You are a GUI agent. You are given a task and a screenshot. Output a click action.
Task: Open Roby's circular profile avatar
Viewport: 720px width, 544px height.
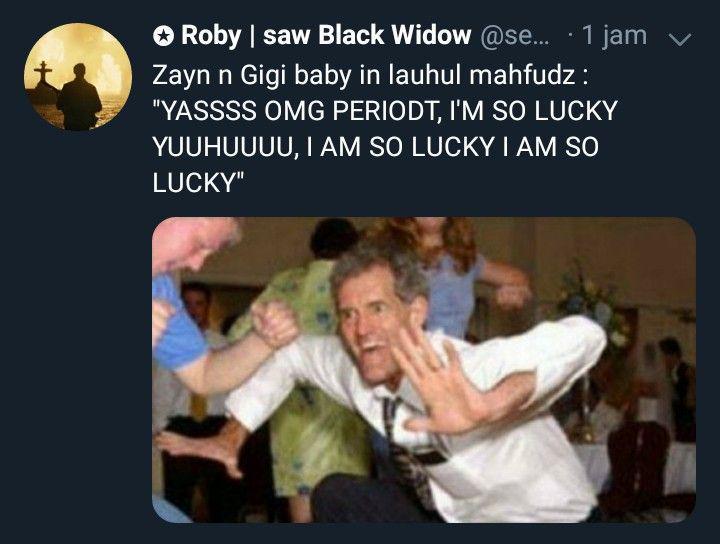(78, 77)
